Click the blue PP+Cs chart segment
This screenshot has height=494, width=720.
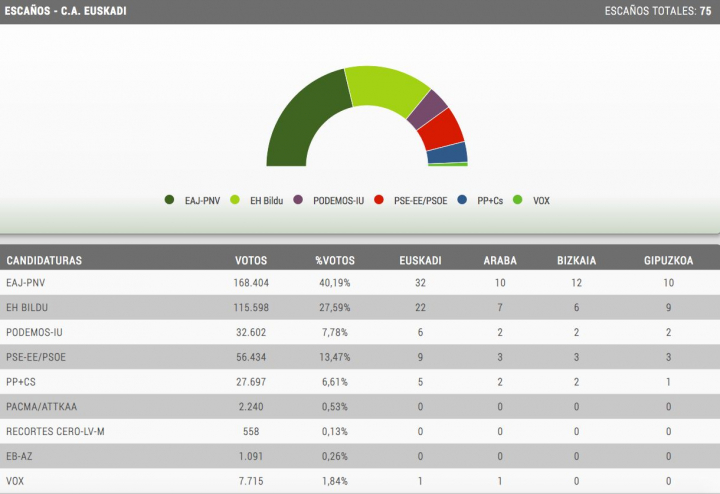(448, 152)
